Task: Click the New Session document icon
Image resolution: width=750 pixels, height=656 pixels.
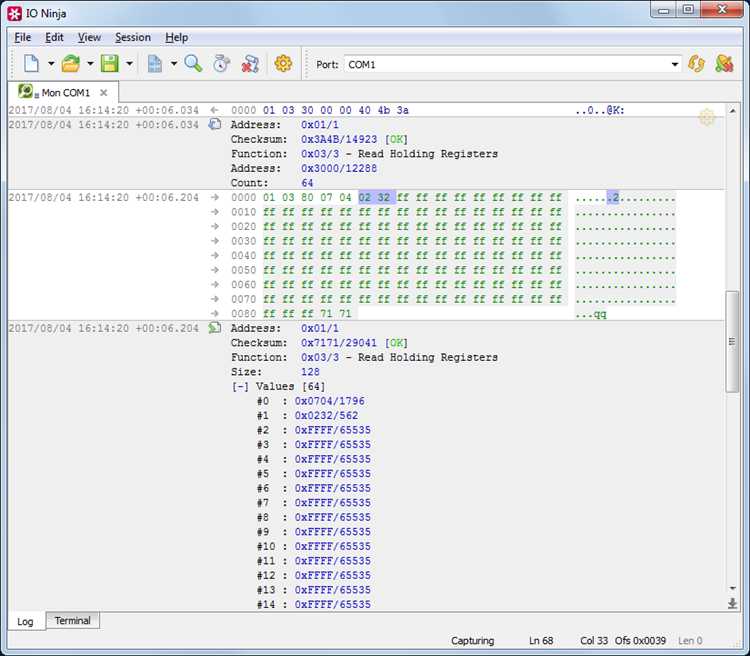Action: click(x=32, y=64)
